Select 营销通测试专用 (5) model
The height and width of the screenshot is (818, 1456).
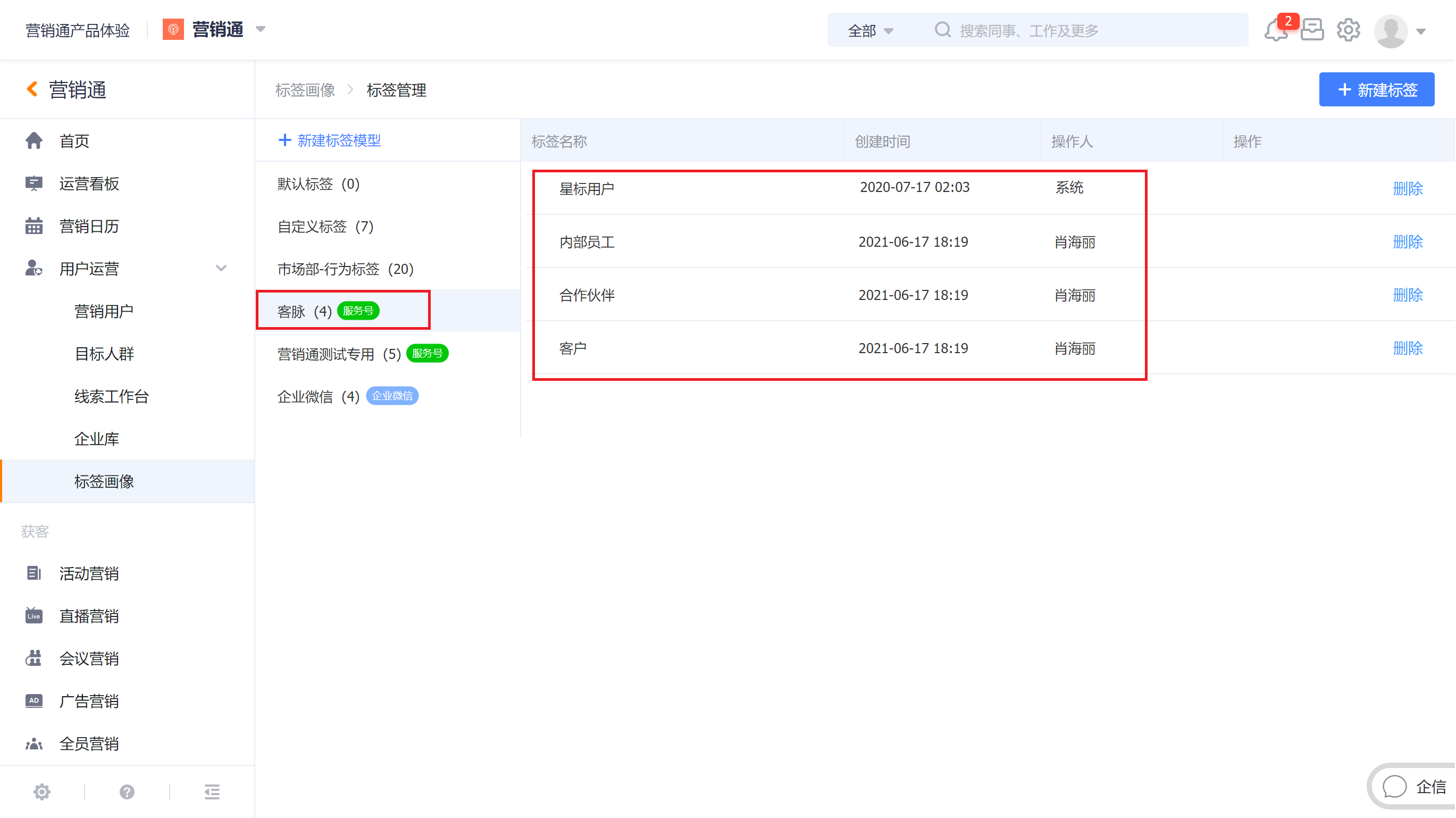pos(388,354)
